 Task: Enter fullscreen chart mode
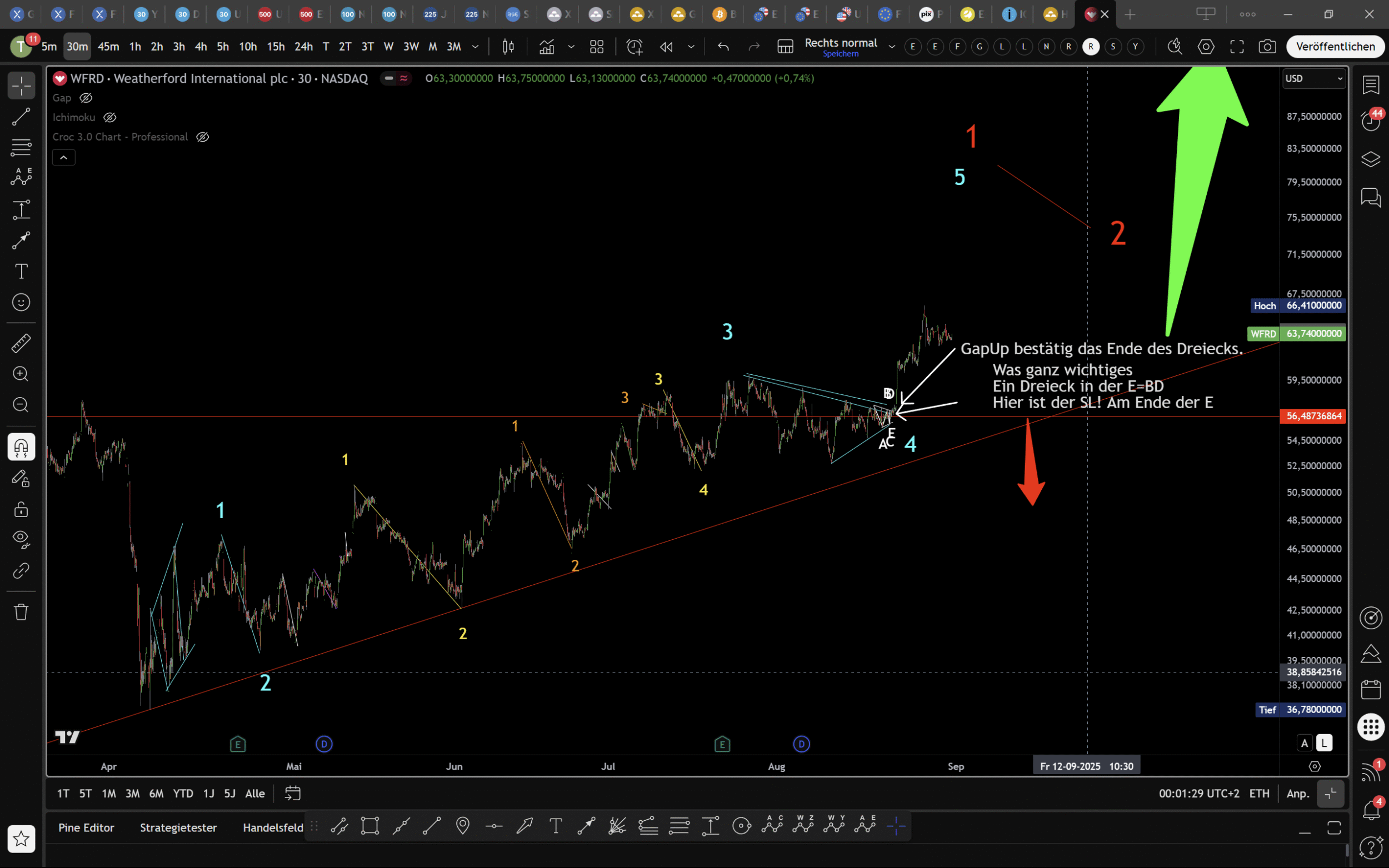coord(1237,47)
